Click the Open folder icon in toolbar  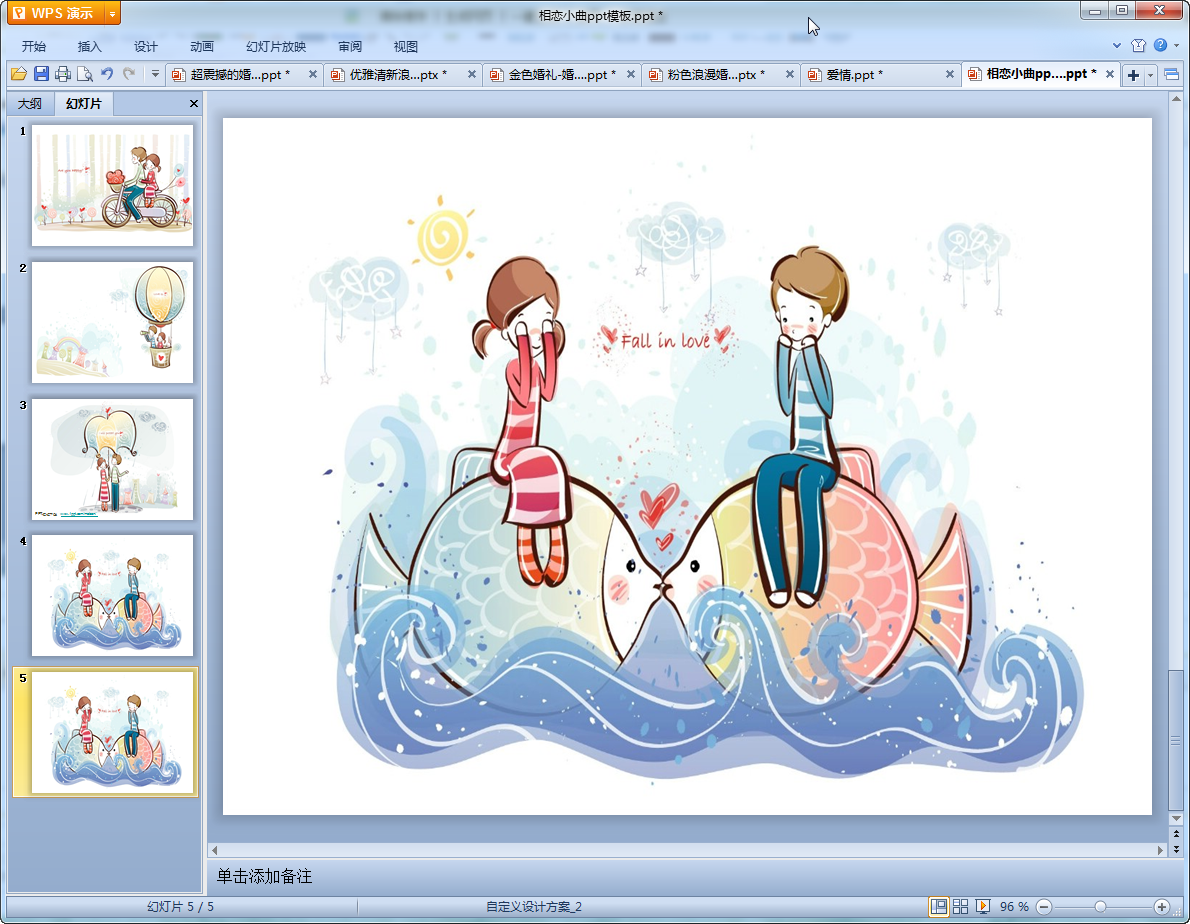pyautogui.click(x=18, y=74)
